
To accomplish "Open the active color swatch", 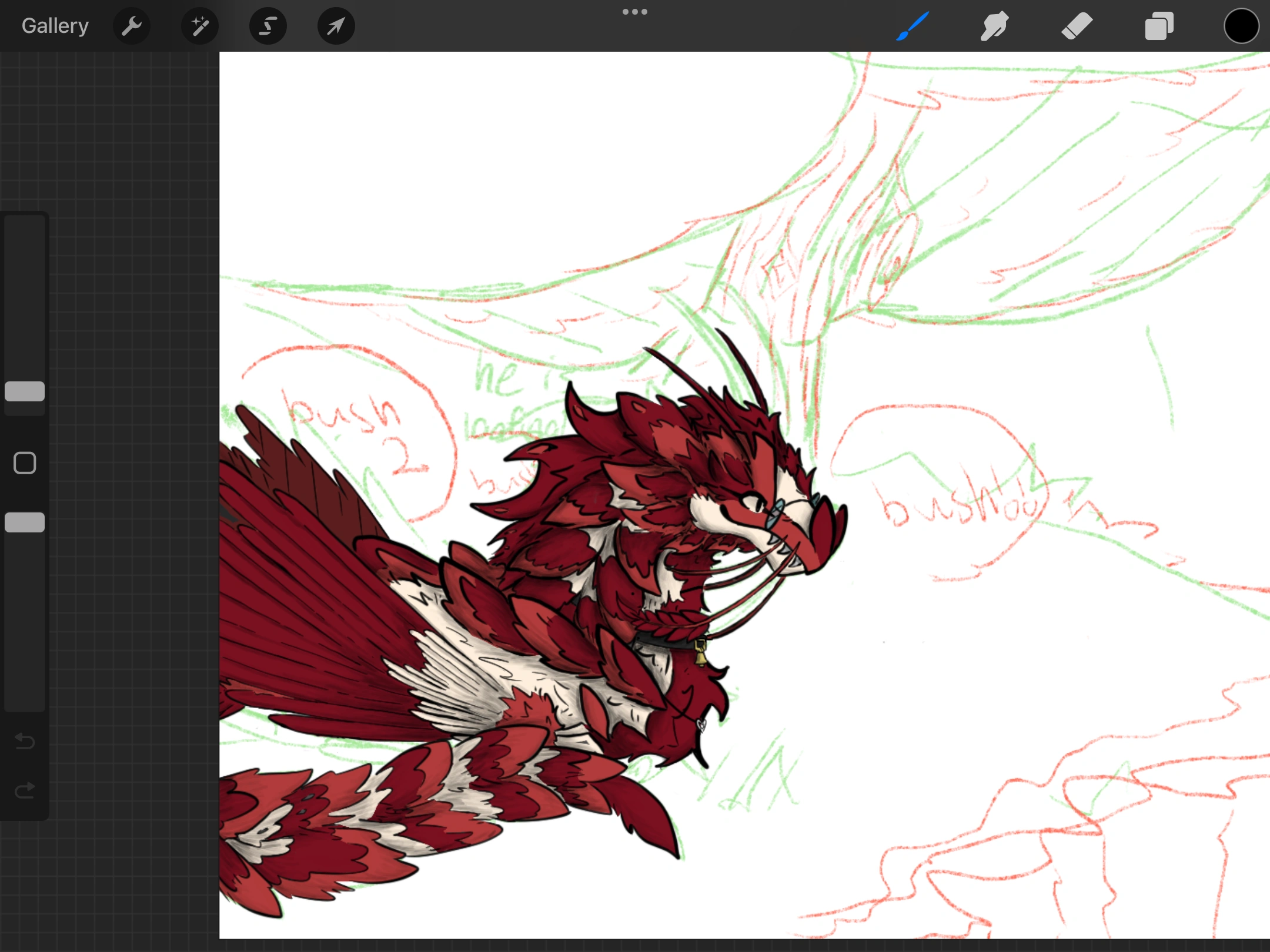I will pos(1241,25).
